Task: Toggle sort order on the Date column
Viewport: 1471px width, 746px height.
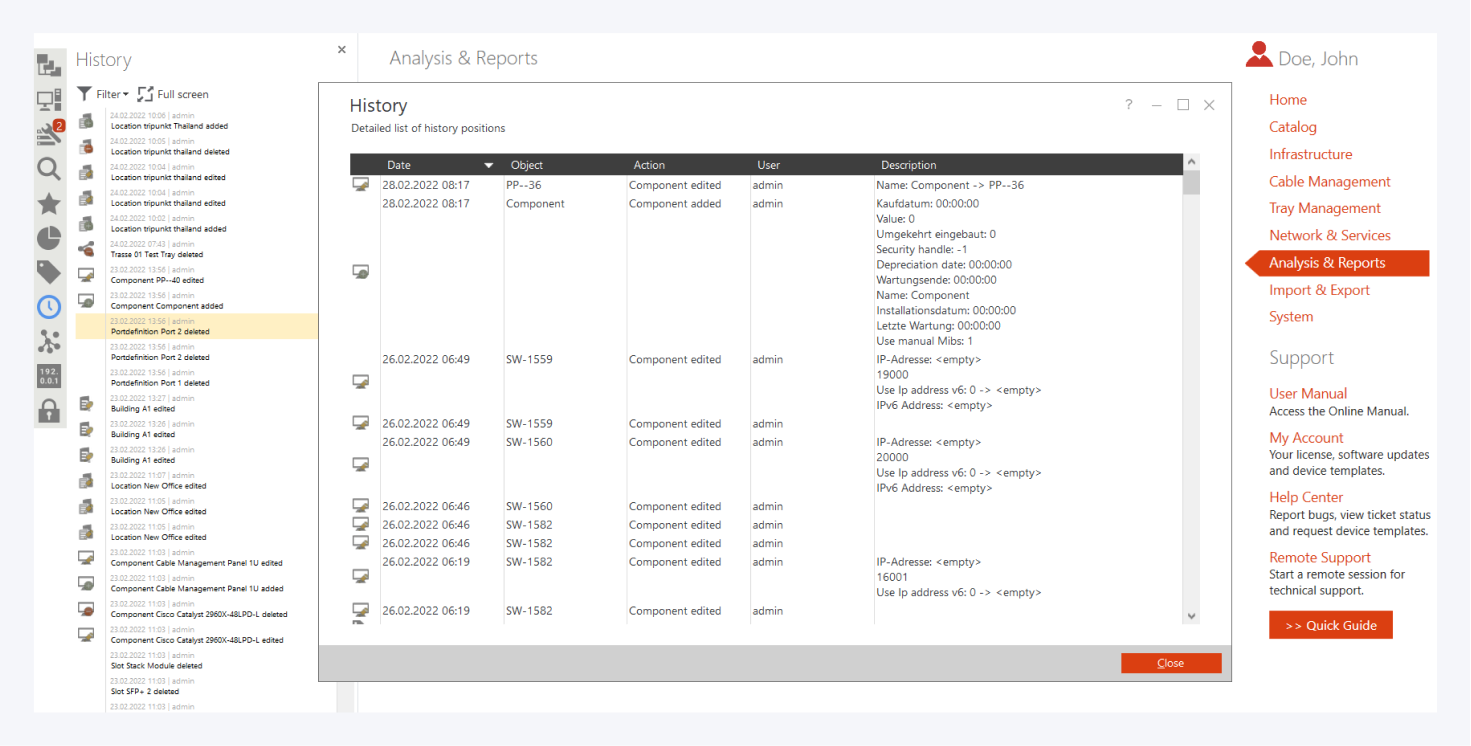Action: click(x=488, y=165)
